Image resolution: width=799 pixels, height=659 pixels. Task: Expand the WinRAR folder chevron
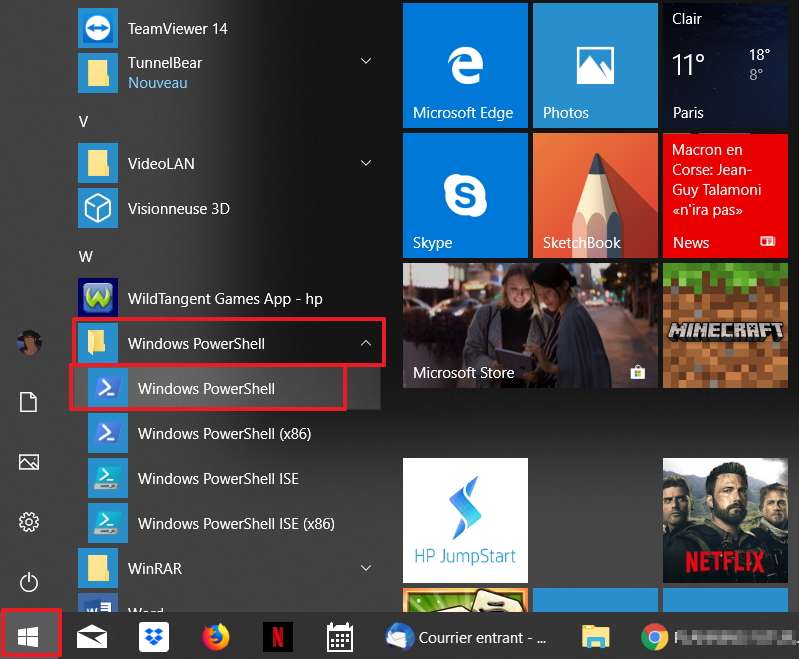(x=366, y=568)
